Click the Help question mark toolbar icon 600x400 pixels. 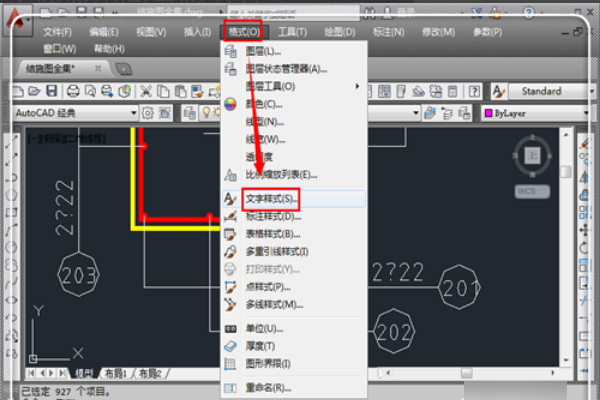[474, 91]
